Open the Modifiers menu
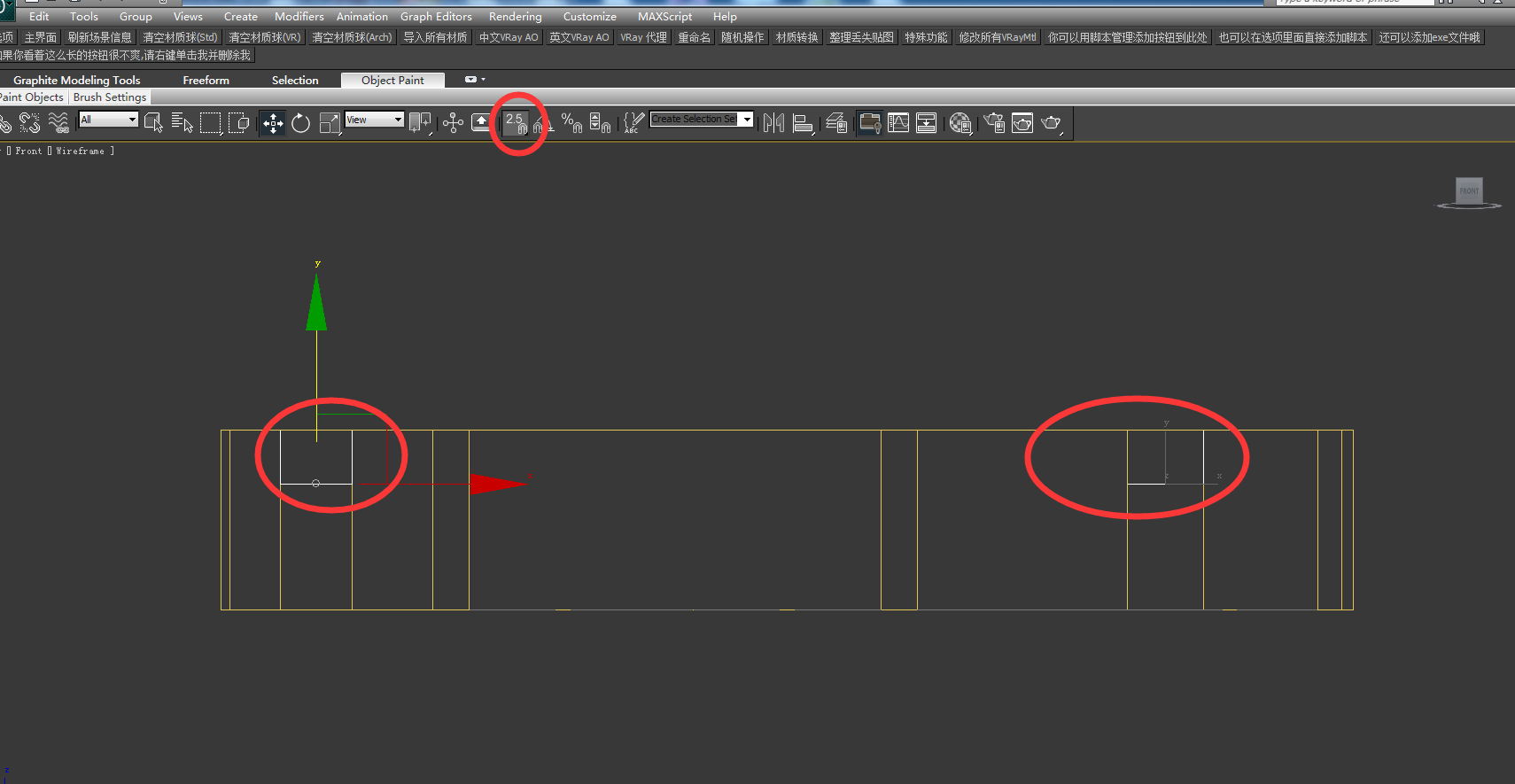This screenshot has width=1515, height=784. coord(299,16)
